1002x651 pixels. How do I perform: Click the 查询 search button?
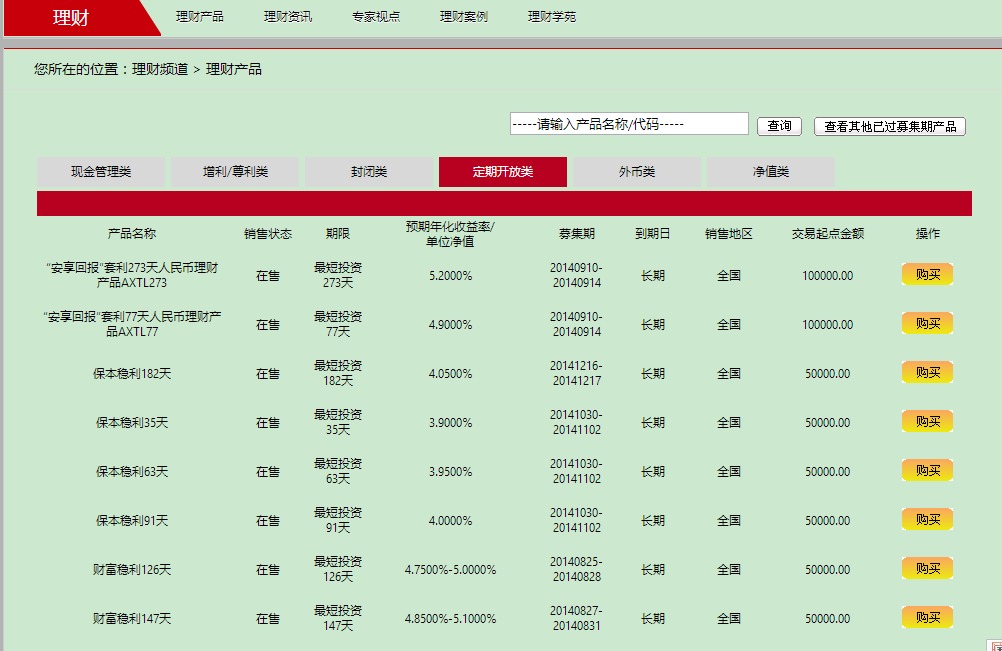[779, 126]
